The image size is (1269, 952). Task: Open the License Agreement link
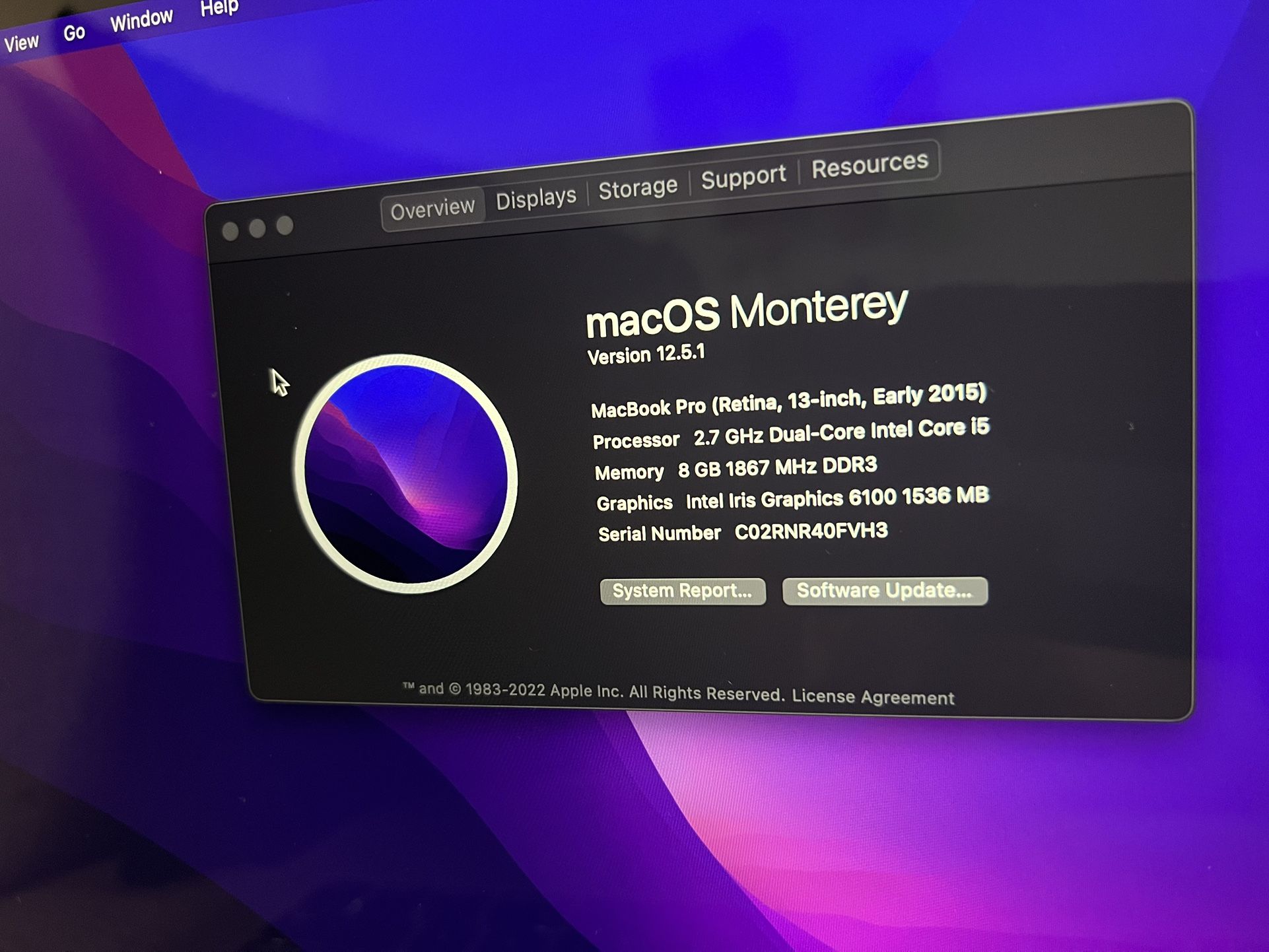[x=873, y=697]
